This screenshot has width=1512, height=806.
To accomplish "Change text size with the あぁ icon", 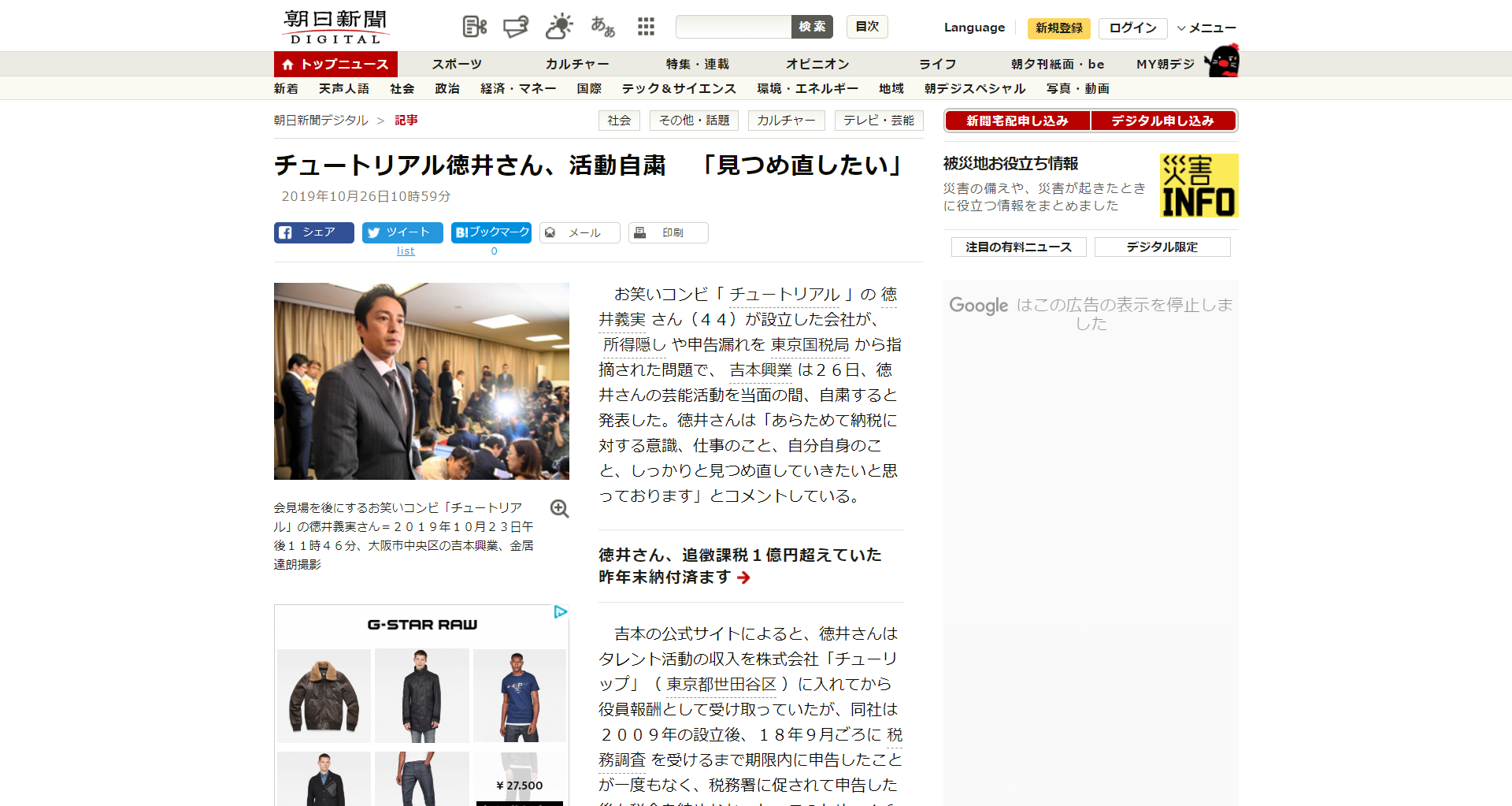I will click(x=602, y=27).
